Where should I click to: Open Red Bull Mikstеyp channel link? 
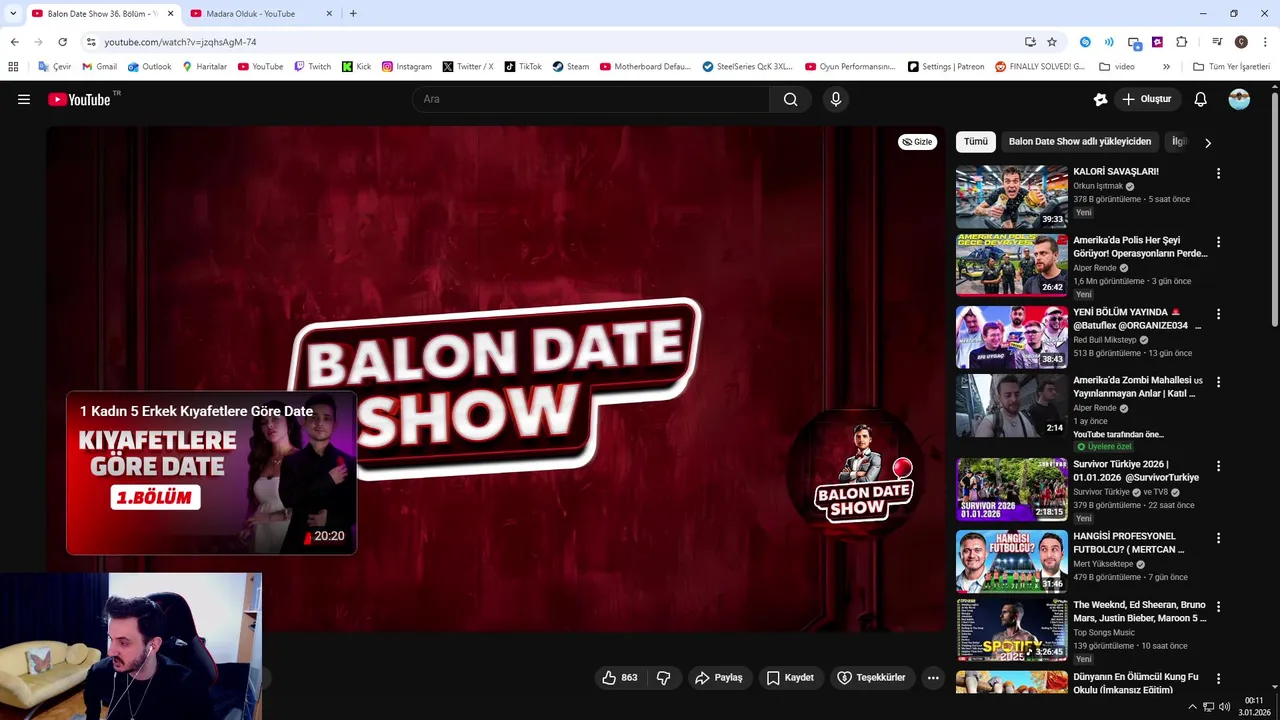1105,340
